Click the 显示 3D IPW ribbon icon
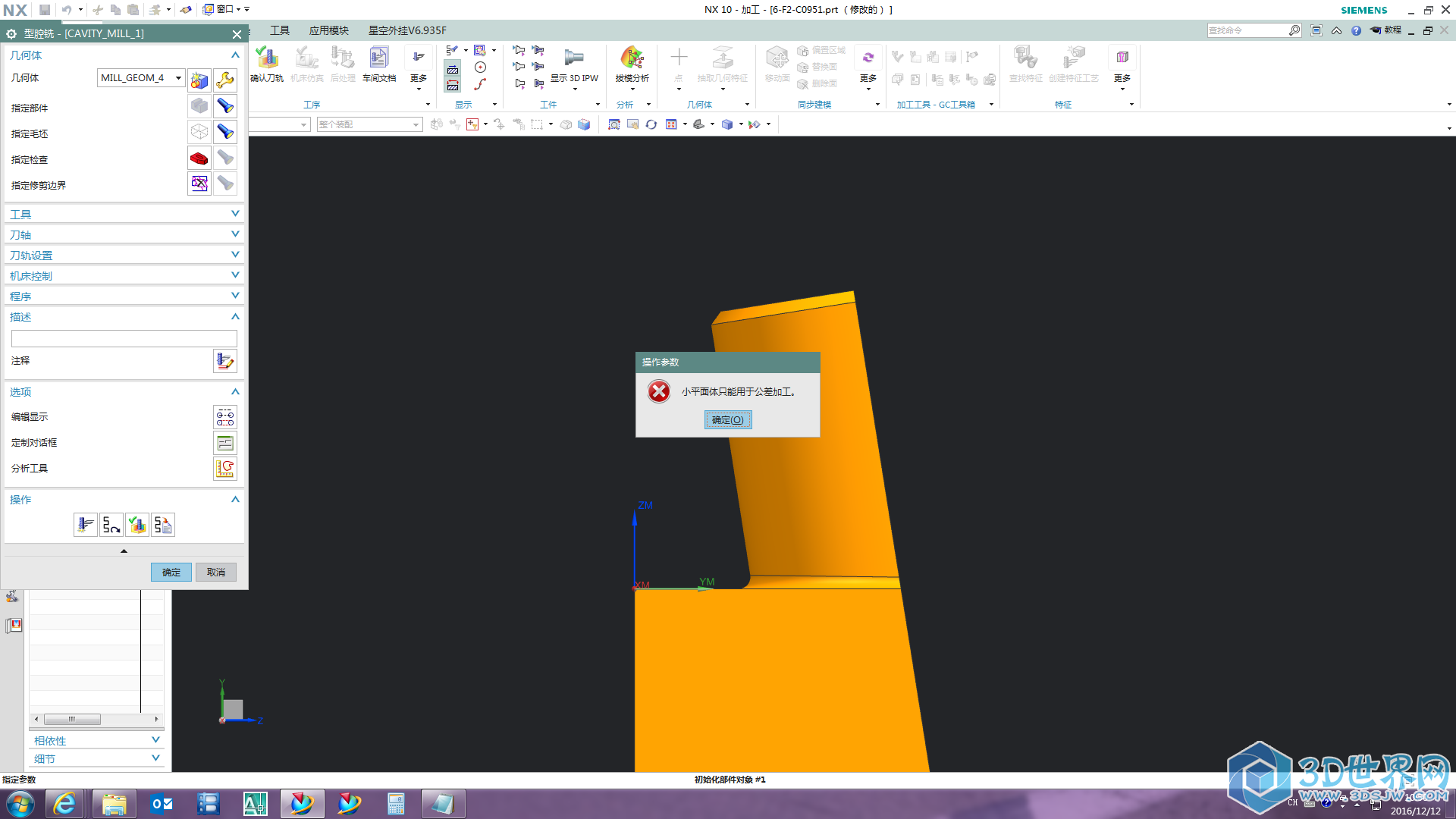1456x819 pixels. [574, 64]
